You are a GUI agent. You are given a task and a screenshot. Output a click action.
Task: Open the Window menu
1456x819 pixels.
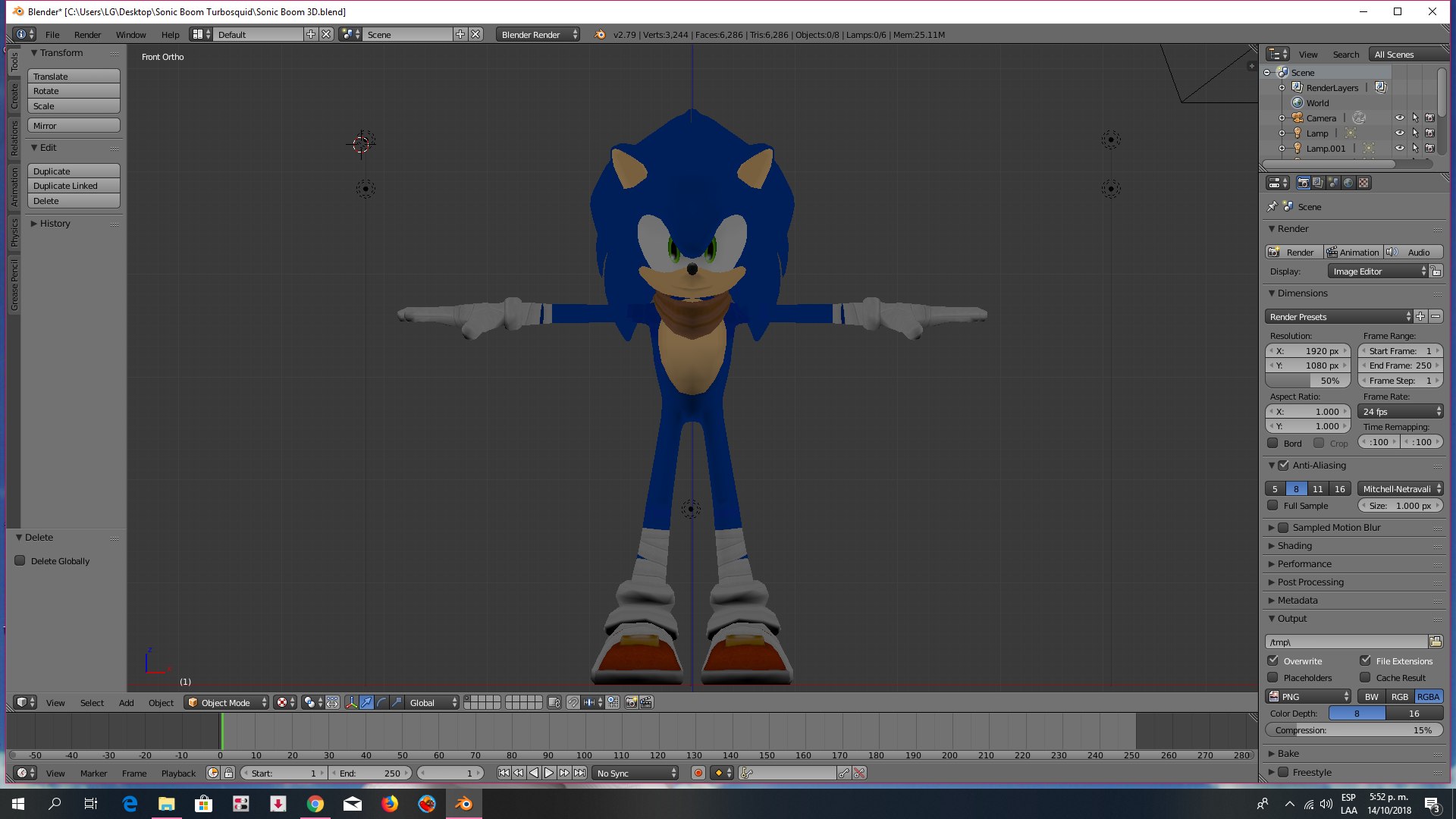coord(130,34)
